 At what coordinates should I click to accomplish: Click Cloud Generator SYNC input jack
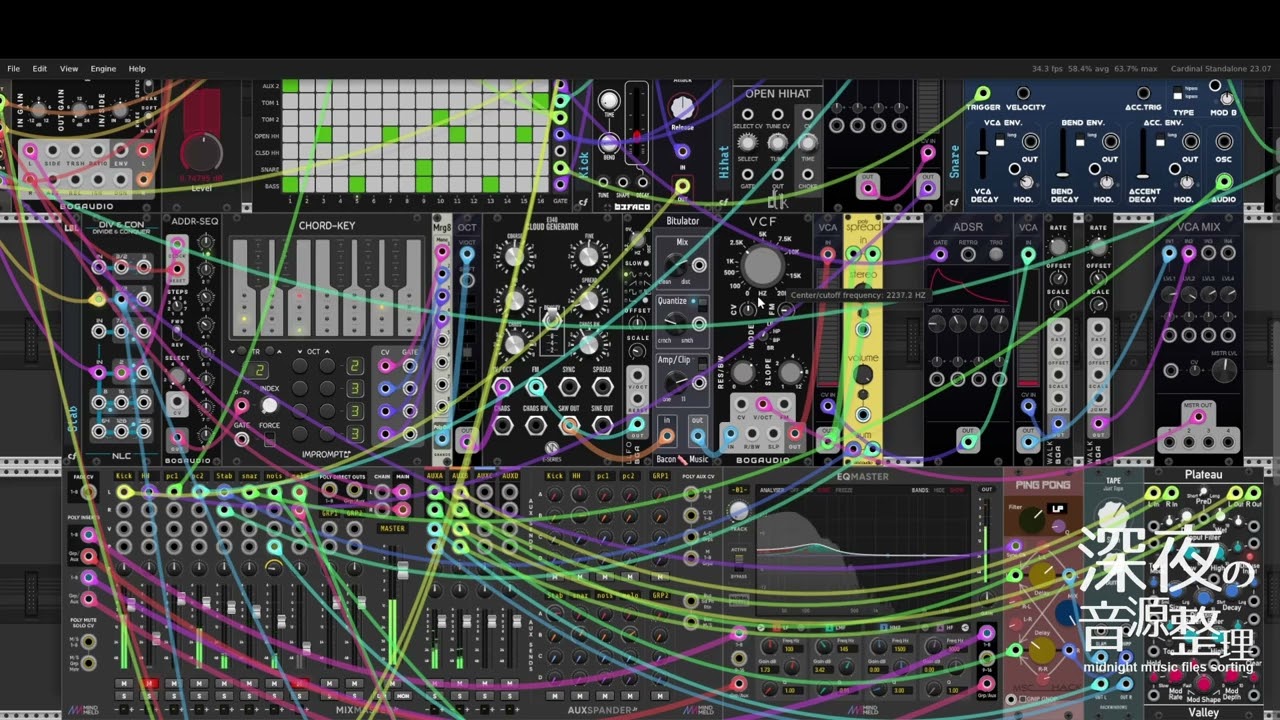(569, 386)
